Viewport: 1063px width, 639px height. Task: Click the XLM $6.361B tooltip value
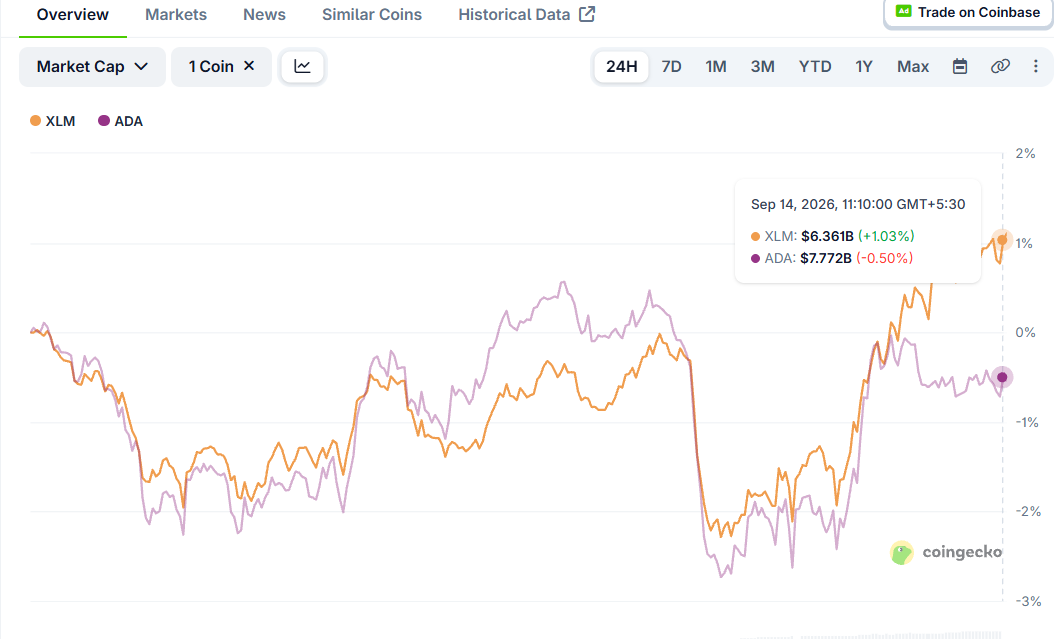pos(827,236)
